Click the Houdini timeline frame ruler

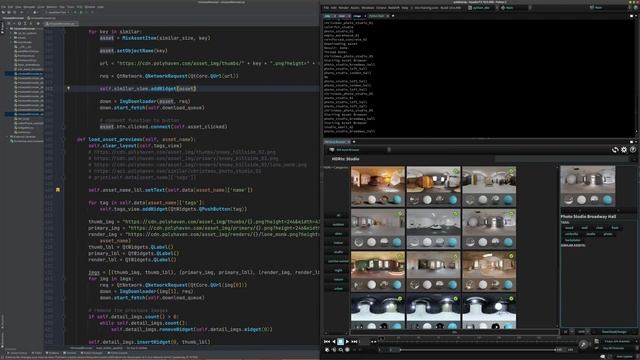[479, 339]
